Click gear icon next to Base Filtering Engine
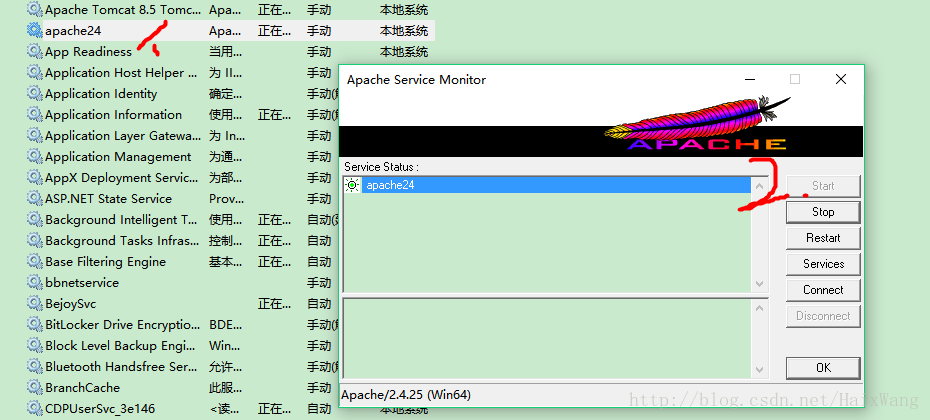930x420 pixels. (35, 262)
